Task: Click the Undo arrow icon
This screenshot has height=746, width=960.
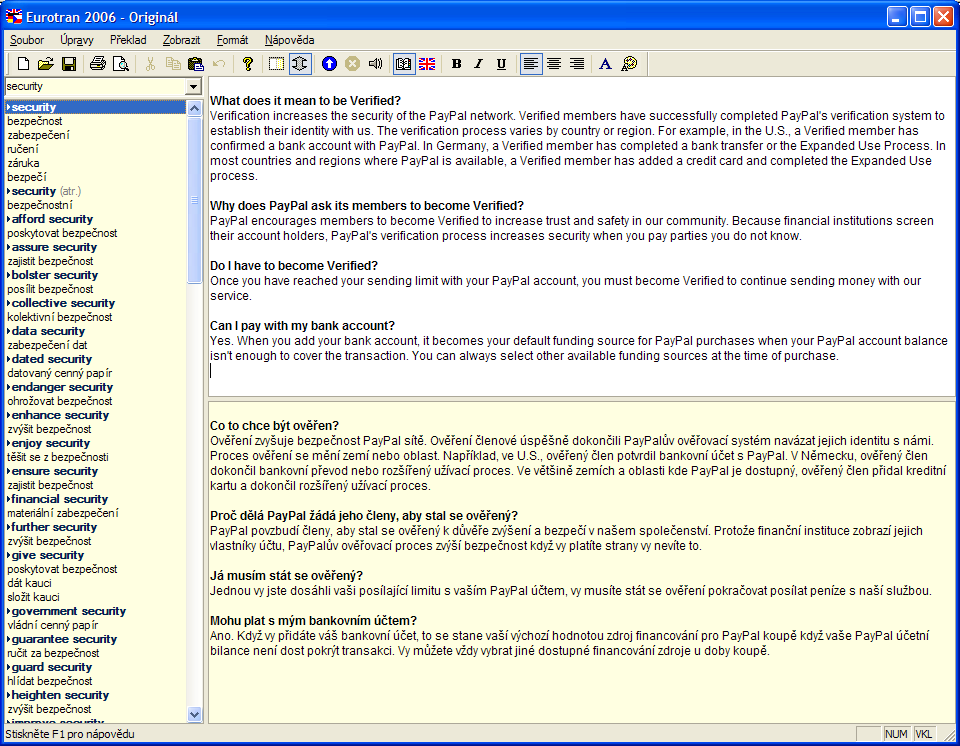Action: tap(219, 64)
